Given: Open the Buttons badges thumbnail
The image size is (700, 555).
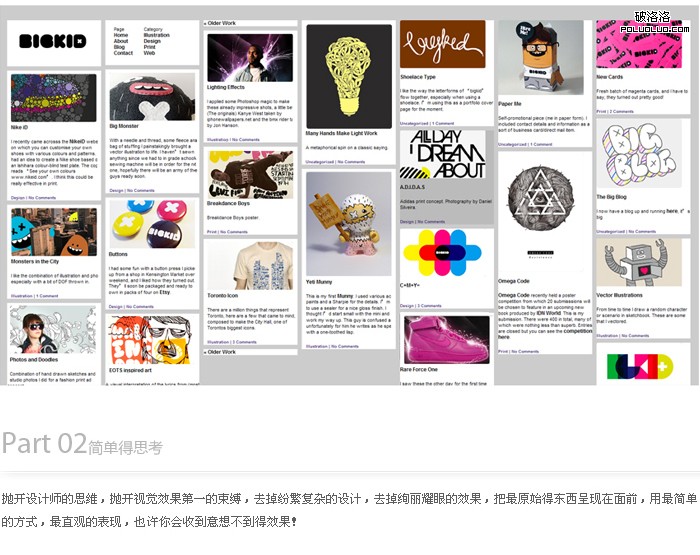Looking at the screenshot, I should [153, 224].
